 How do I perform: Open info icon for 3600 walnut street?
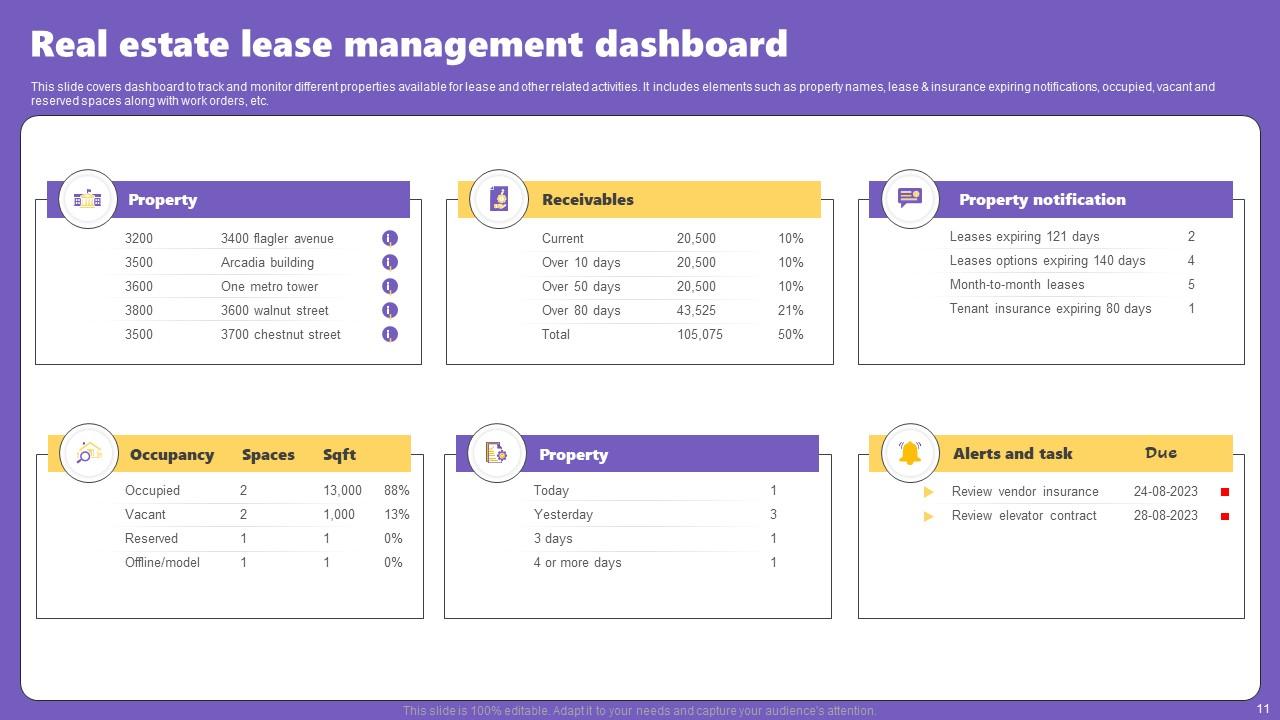click(x=390, y=310)
